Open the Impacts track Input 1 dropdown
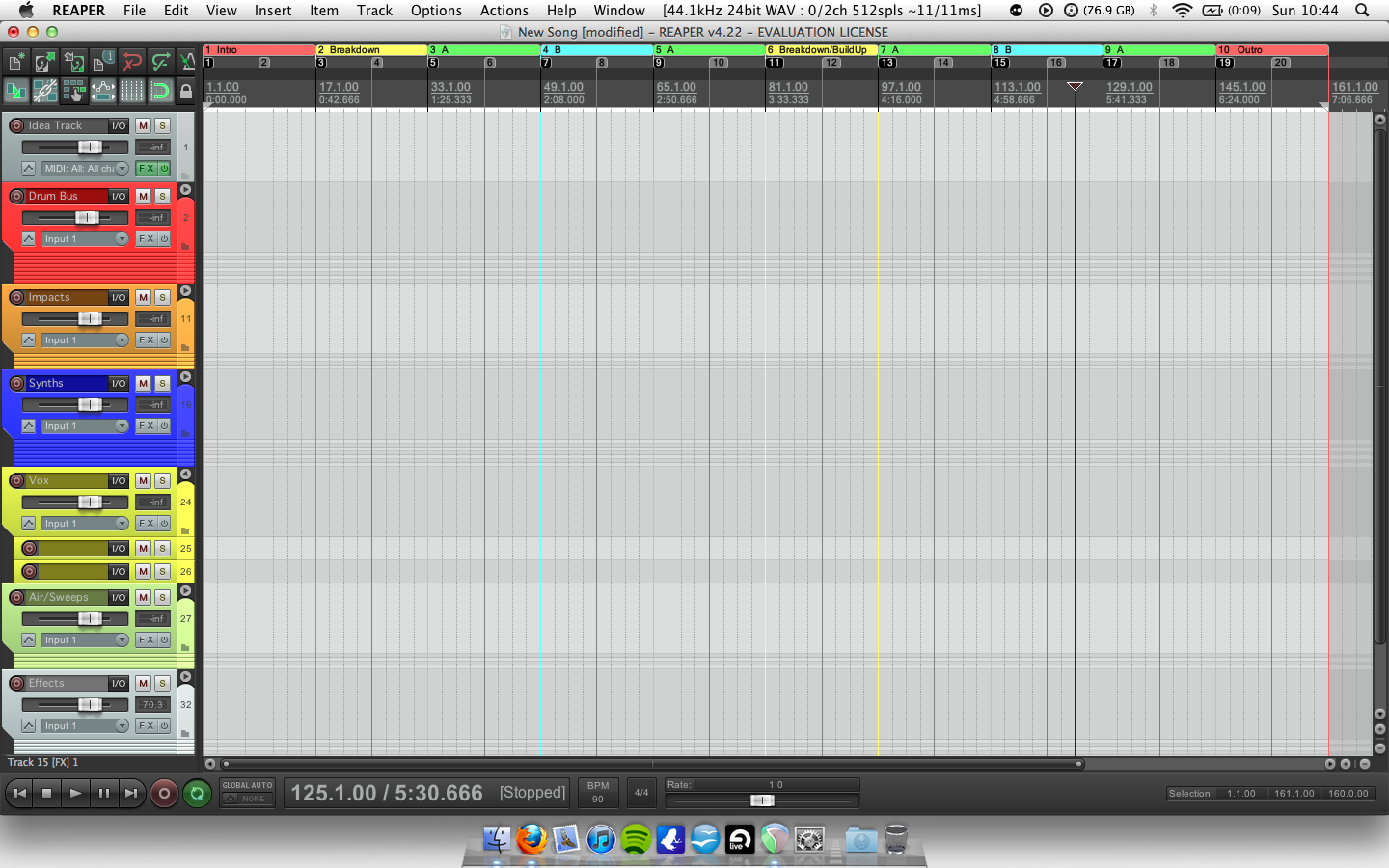The height and width of the screenshot is (868, 1389). tap(122, 340)
